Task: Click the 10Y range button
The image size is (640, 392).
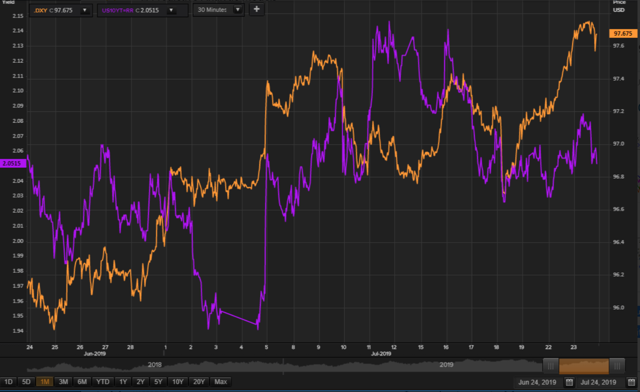Action: [x=178, y=382]
